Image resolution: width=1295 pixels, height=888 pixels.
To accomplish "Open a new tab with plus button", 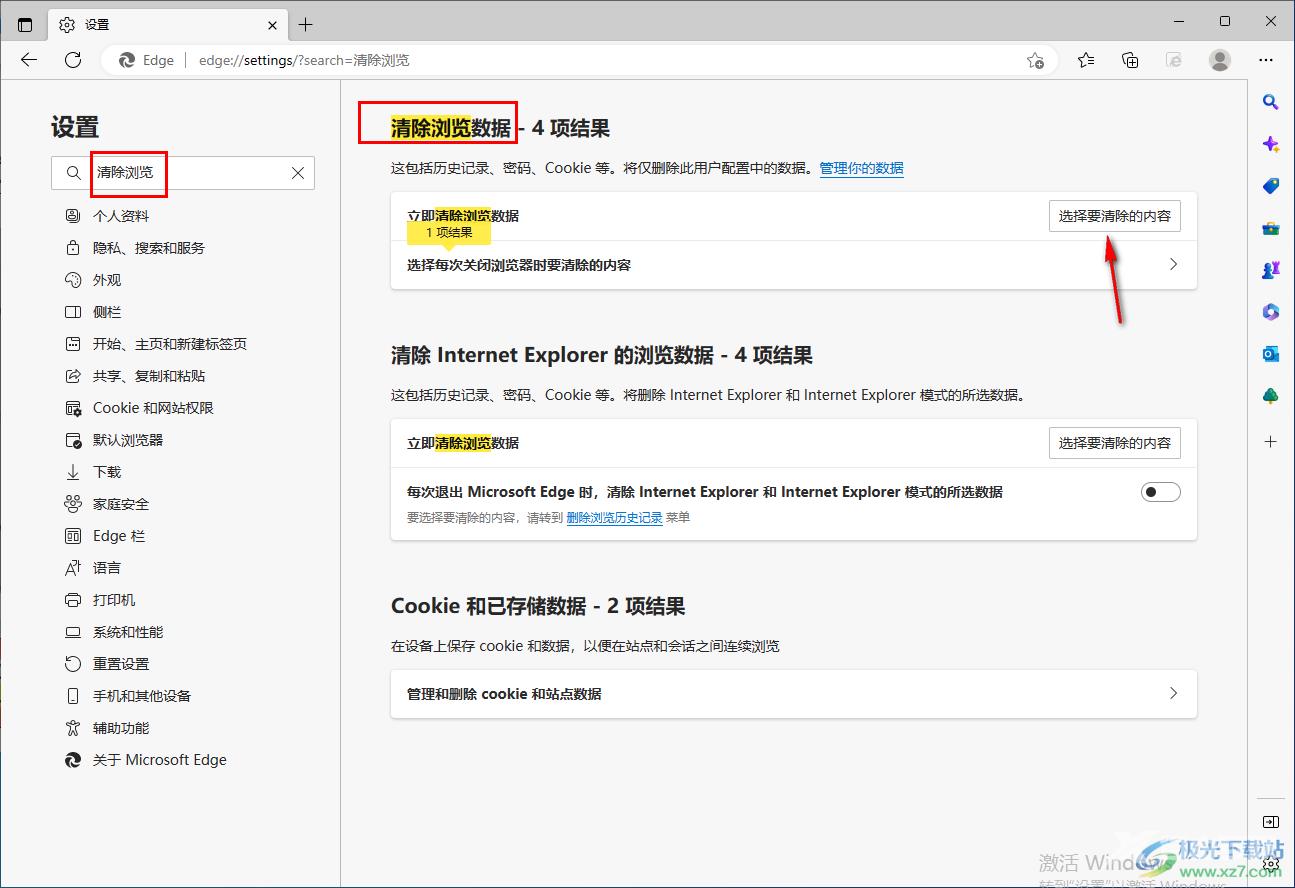I will pyautogui.click(x=306, y=24).
